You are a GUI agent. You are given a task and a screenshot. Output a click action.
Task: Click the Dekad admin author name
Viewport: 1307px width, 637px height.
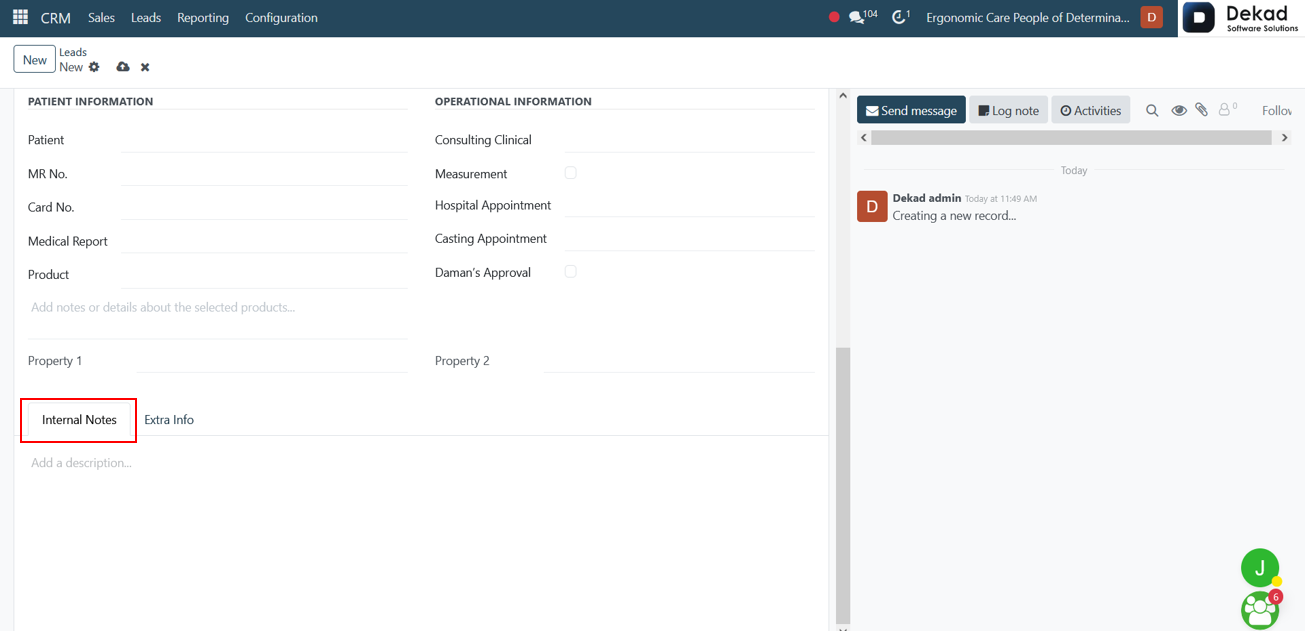click(926, 198)
